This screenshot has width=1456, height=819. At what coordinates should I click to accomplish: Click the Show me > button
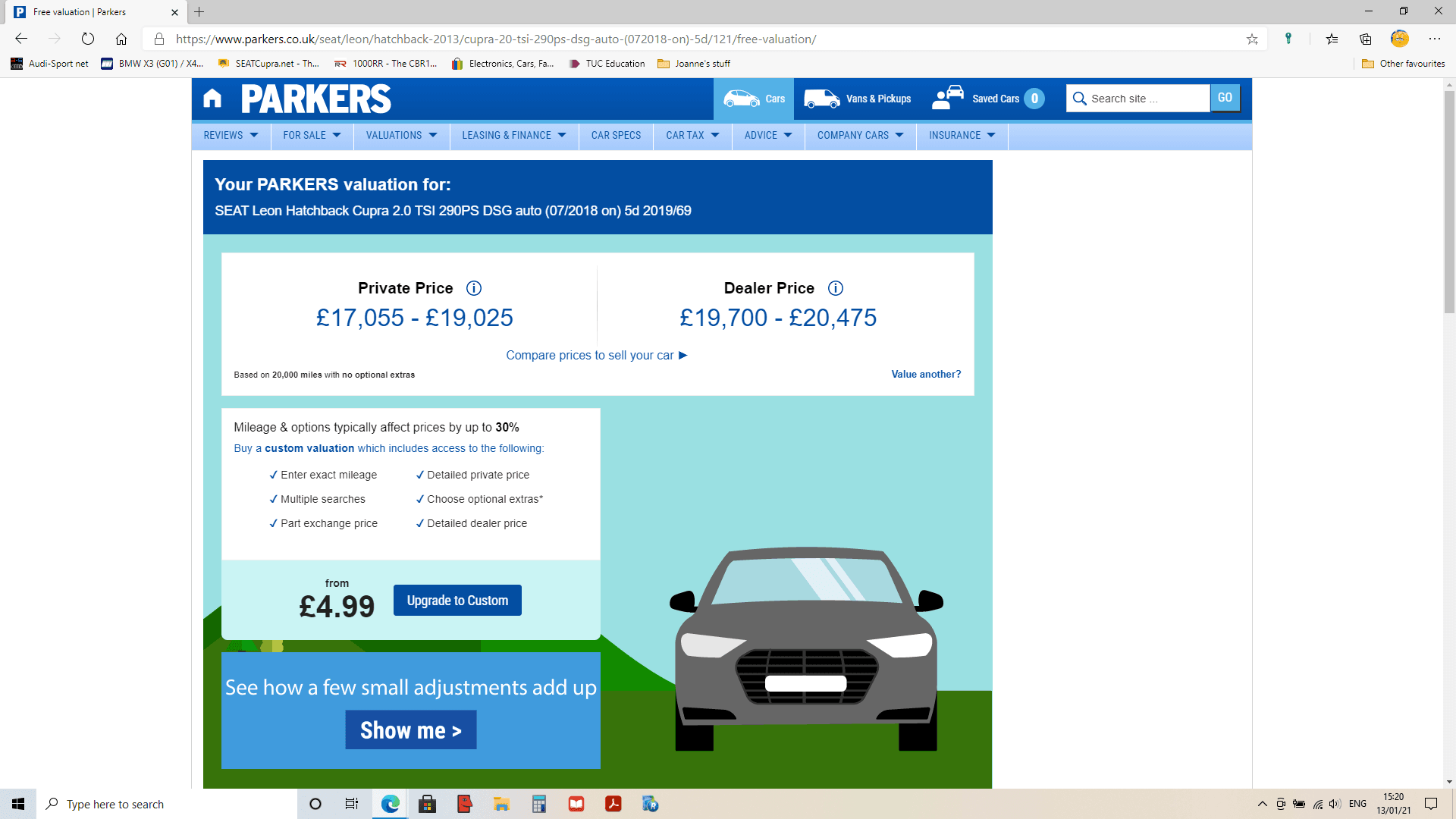pos(411,730)
